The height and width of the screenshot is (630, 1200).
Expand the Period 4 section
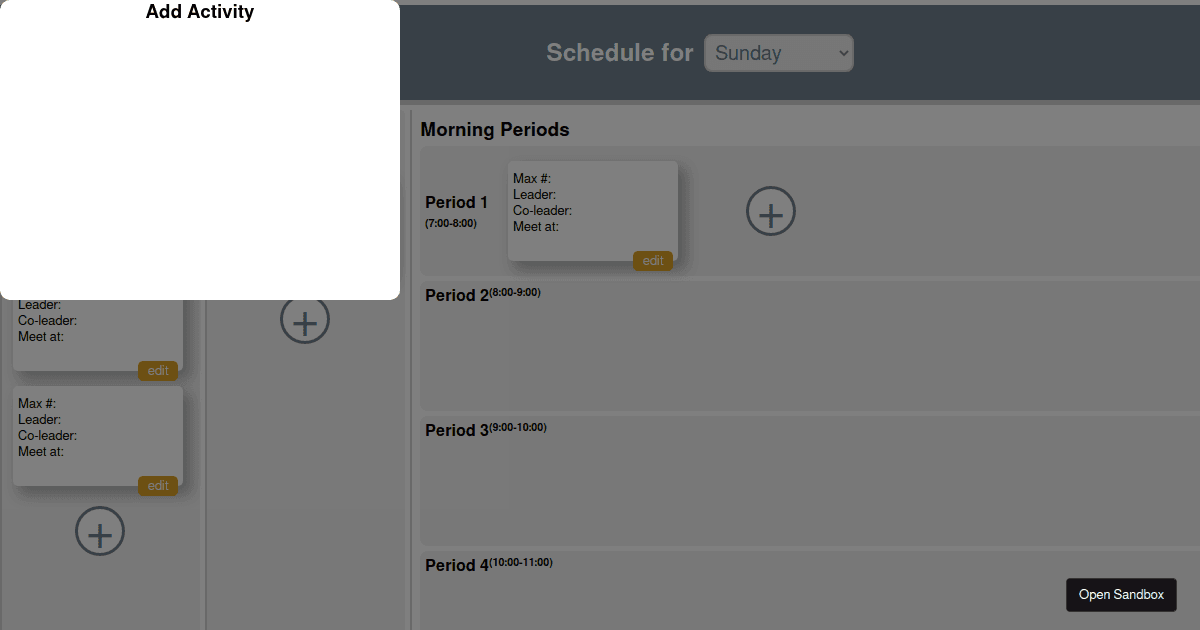pos(457,565)
